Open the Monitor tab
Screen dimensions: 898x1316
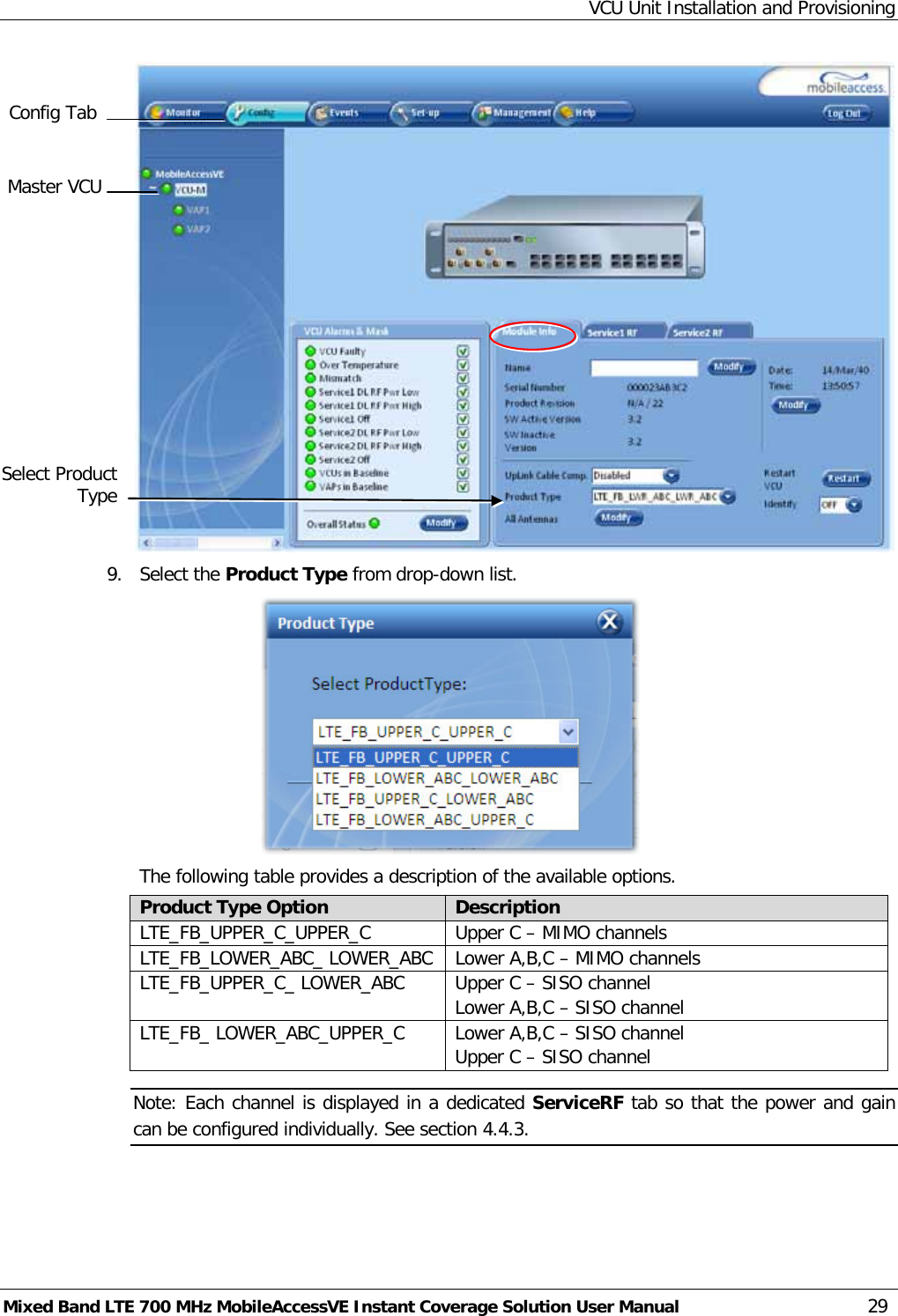coord(182,113)
